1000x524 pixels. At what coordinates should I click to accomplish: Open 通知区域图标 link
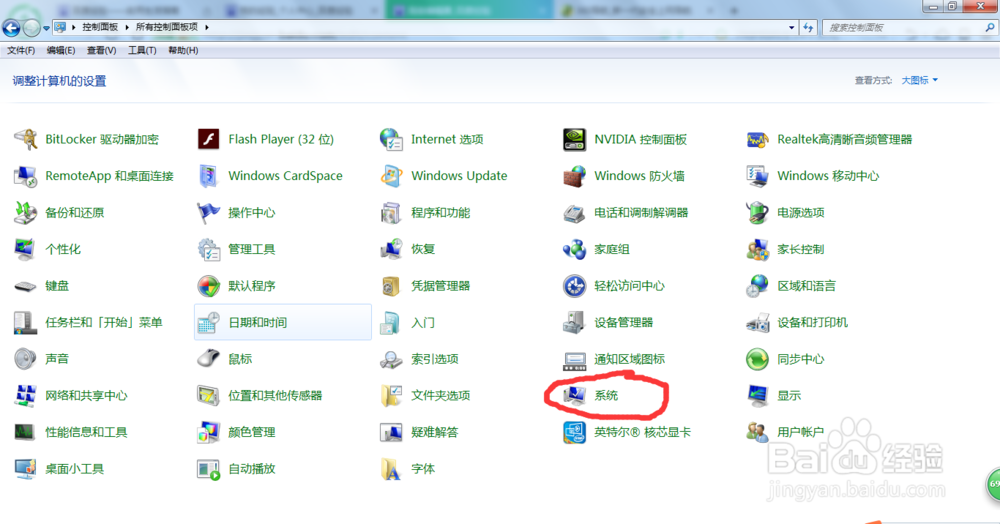coord(629,359)
